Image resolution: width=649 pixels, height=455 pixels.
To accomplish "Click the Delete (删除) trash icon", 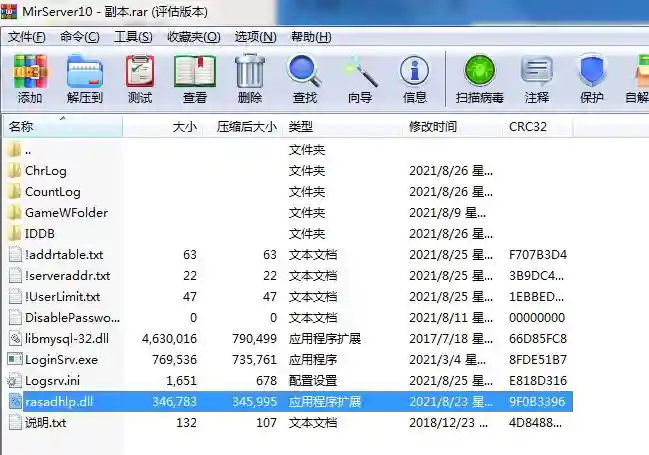I will point(250,71).
